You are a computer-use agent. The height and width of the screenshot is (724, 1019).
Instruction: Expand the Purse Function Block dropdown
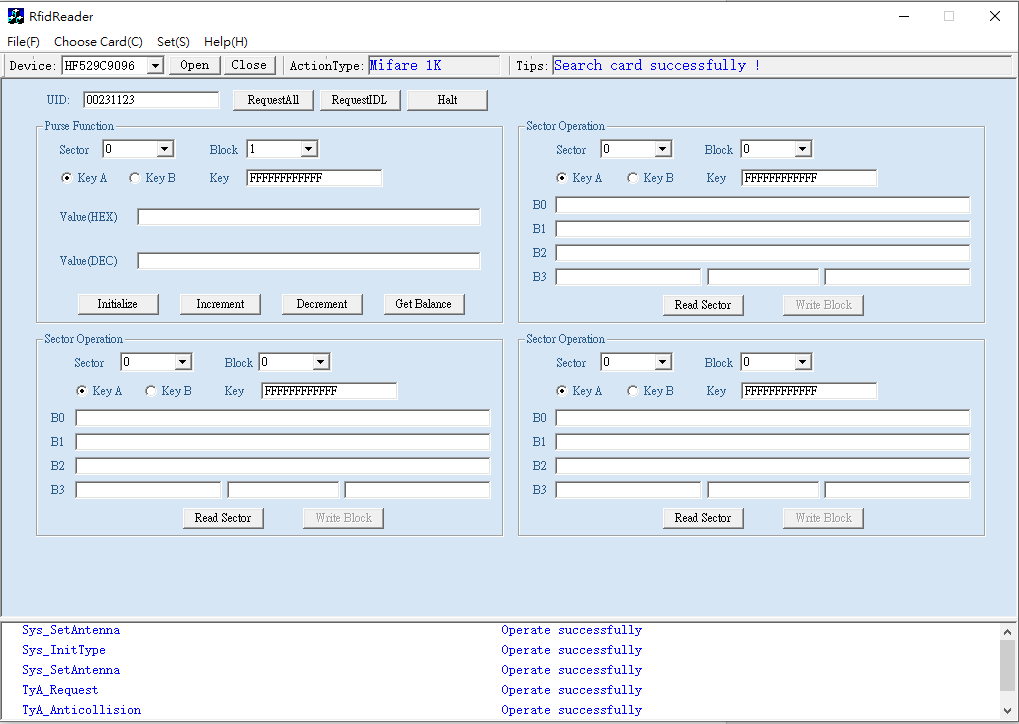click(309, 150)
